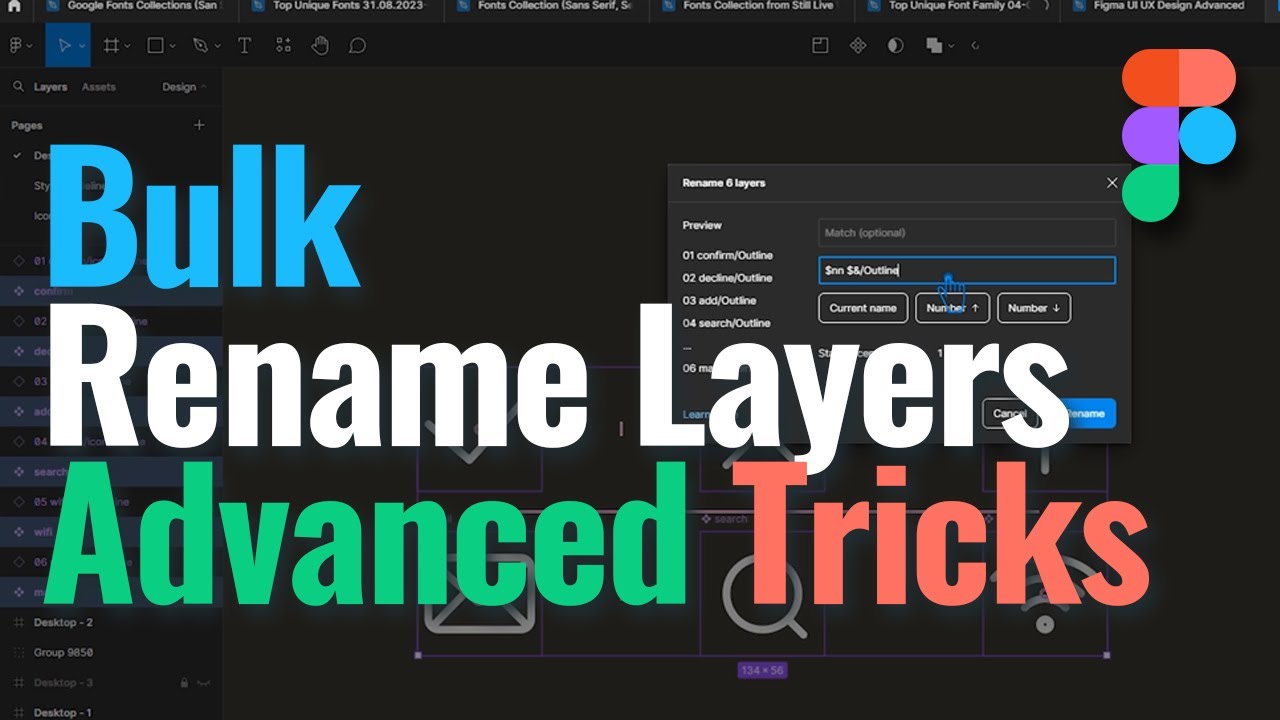Open Fonts Collection from Still Live tab
The height and width of the screenshot is (720, 1280).
754,6
